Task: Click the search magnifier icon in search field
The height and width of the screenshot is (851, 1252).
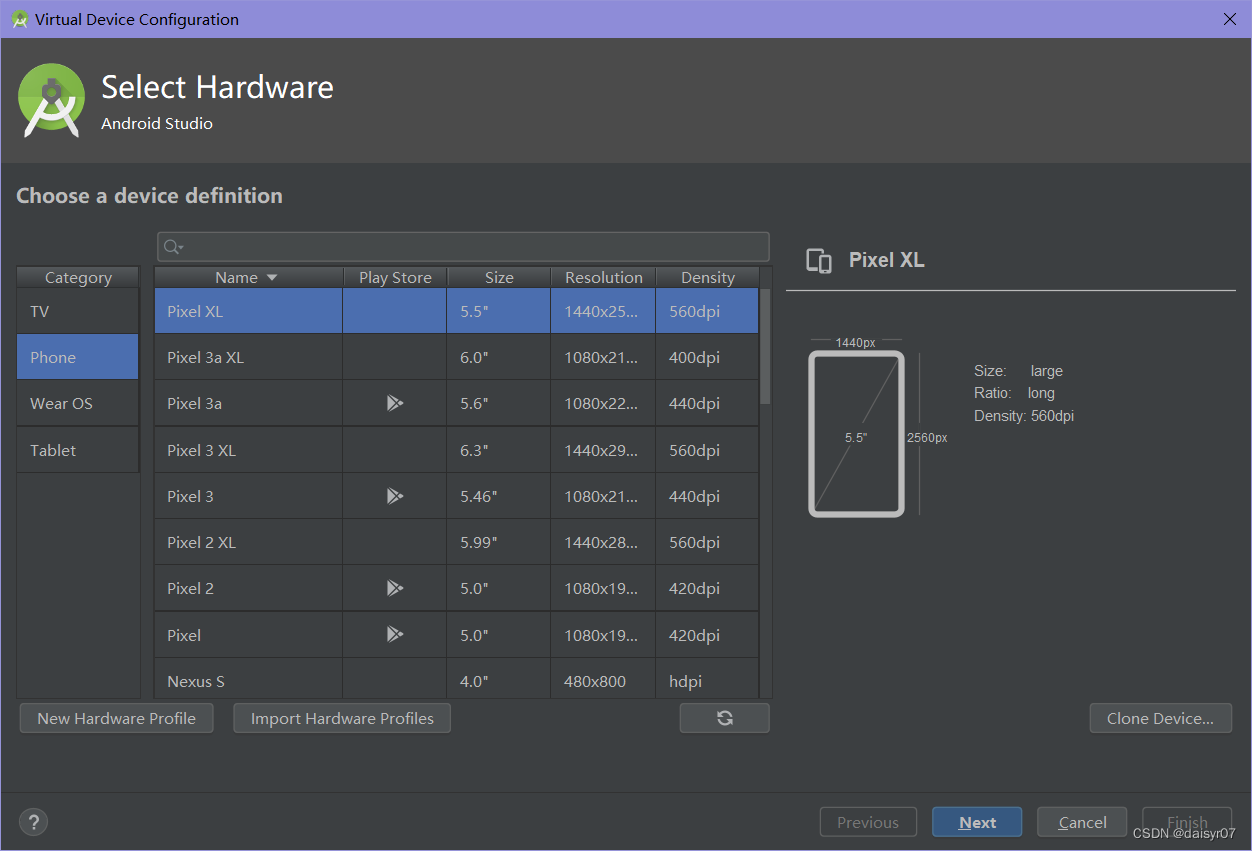Action: [173, 247]
